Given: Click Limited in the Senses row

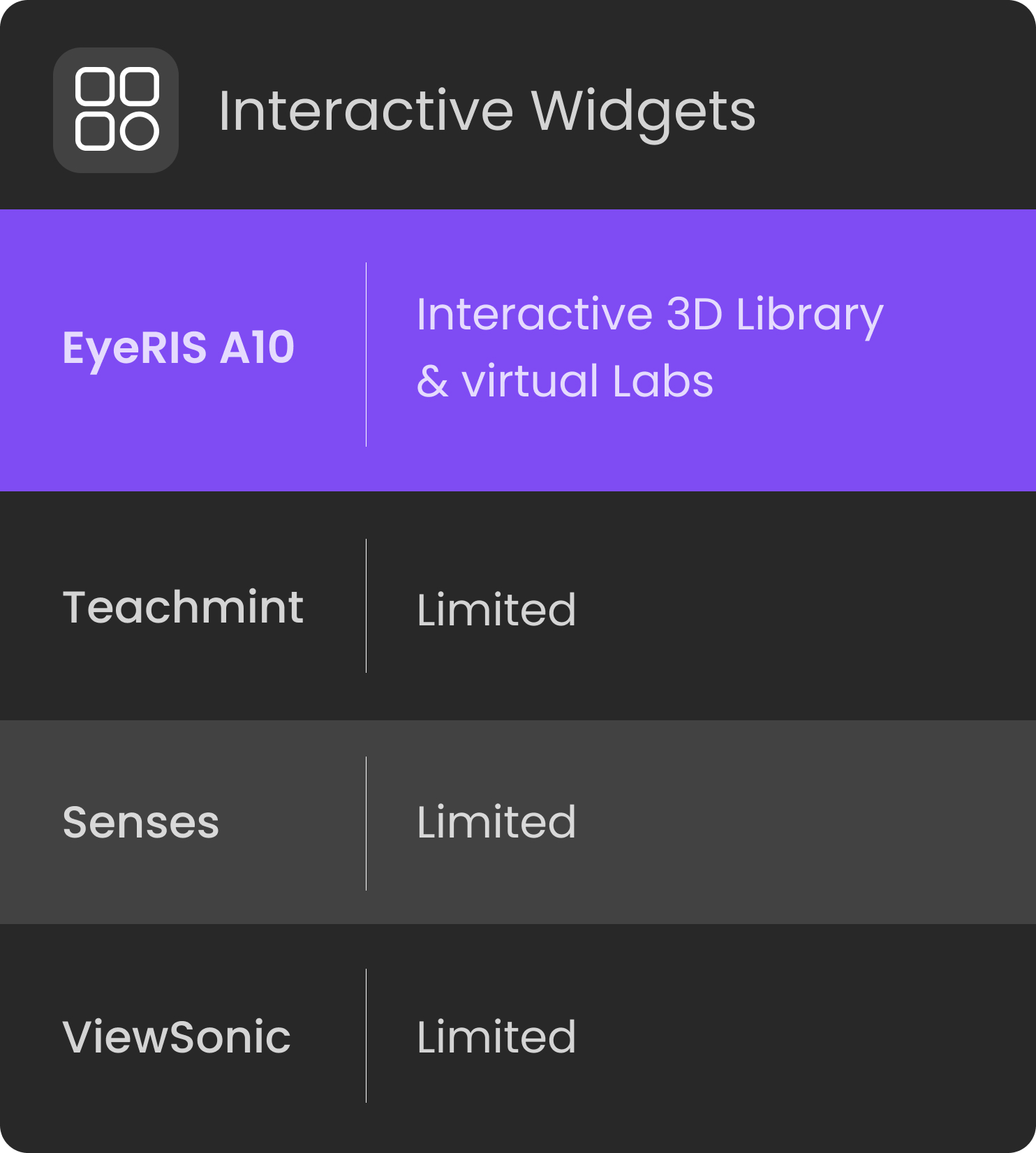Looking at the screenshot, I should [496, 822].
